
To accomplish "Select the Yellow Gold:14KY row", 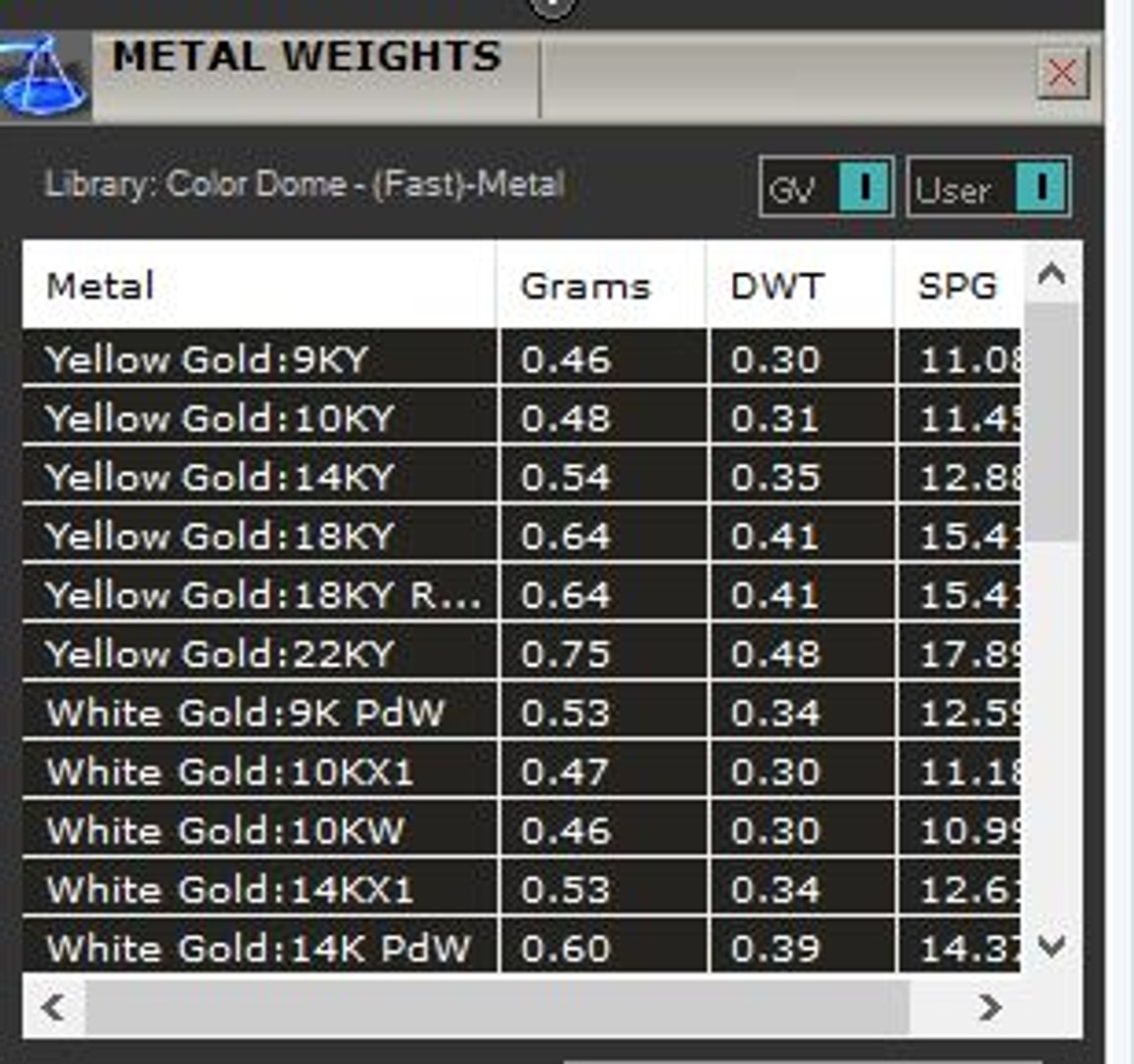I will (521, 476).
